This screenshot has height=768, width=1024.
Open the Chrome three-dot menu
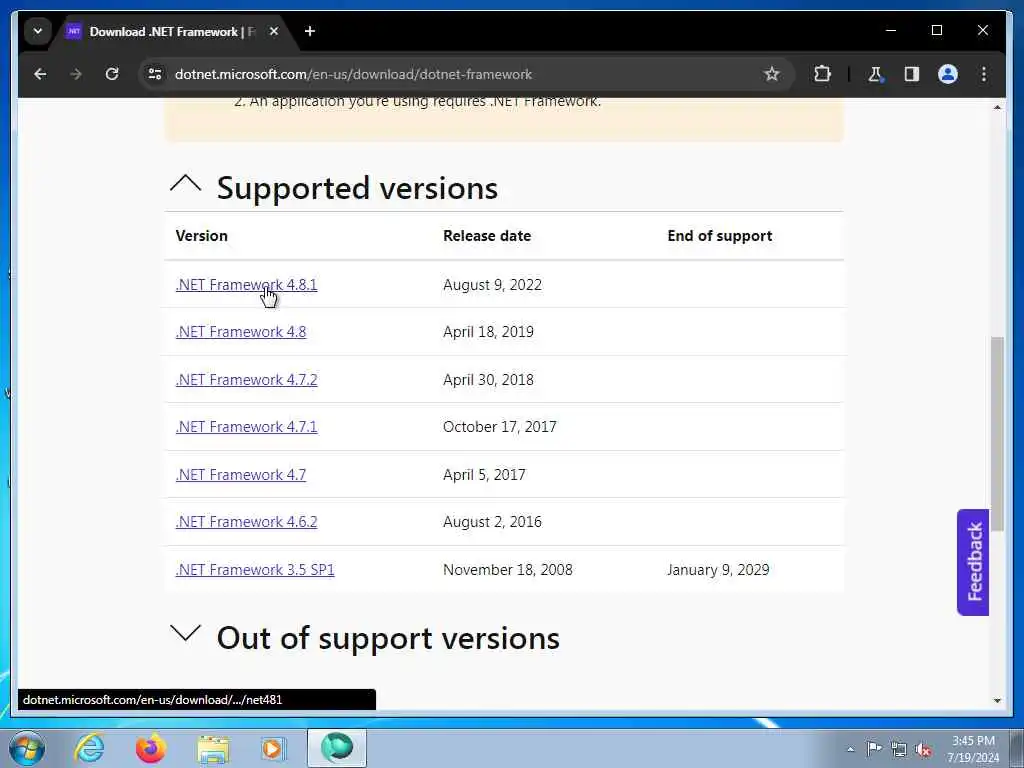(984, 74)
